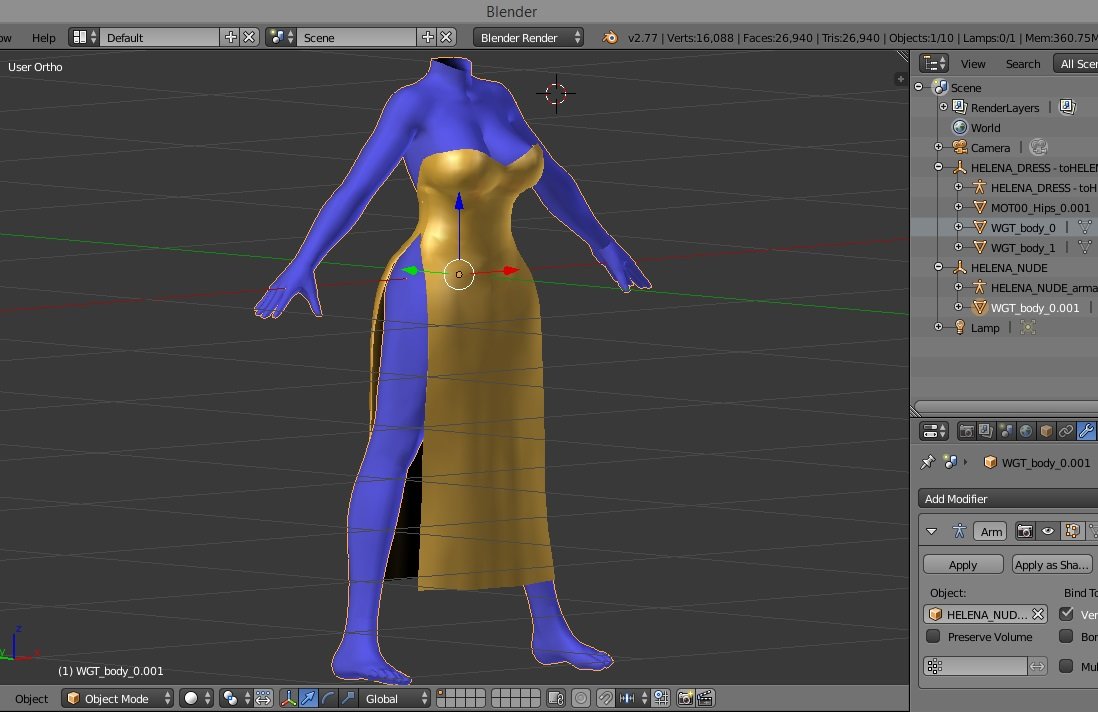Image resolution: width=1098 pixels, height=712 pixels.
Task: Open the properties editor type selector
Action: pos(934,431)
